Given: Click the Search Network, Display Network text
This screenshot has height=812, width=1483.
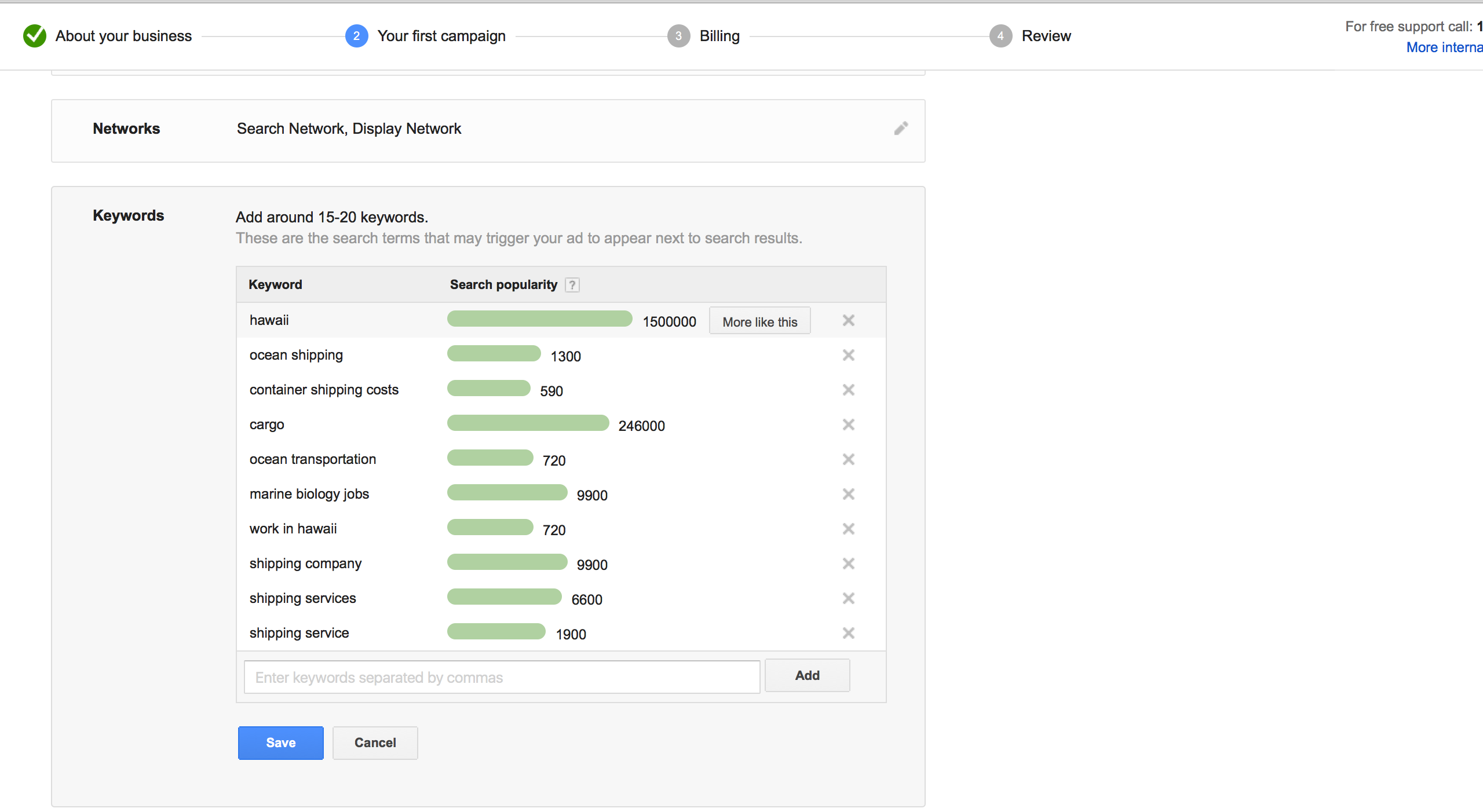Looking at the screenshot, I should [349, 129].
